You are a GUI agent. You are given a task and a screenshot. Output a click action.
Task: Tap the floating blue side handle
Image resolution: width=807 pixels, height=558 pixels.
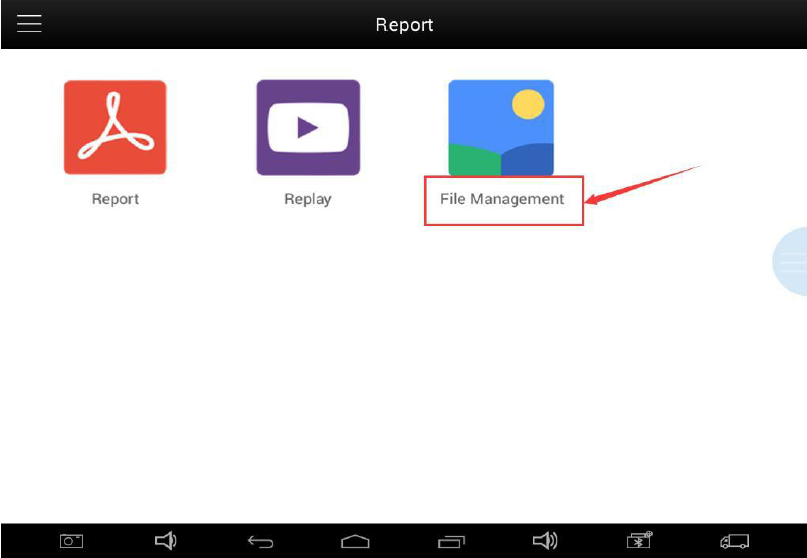click(790, 261)
